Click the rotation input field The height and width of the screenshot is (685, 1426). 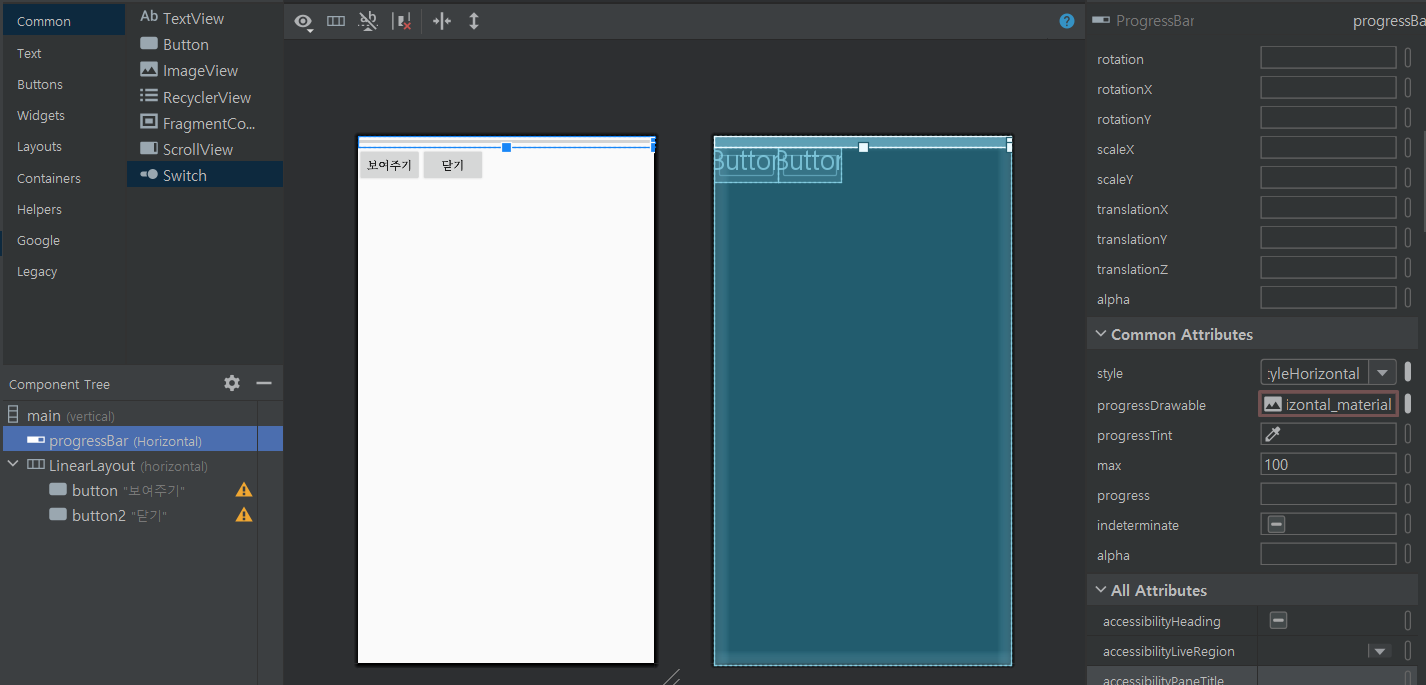click(1328, 58)
